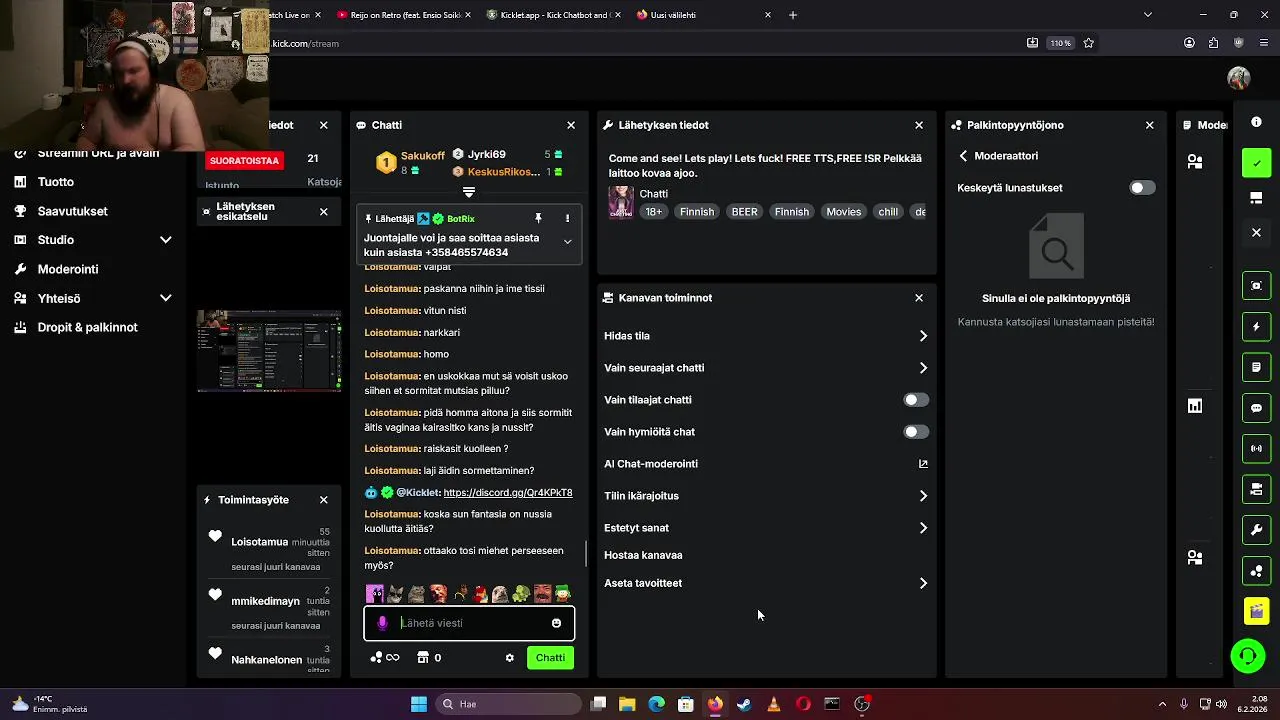Screen dimensions: 1280x720
Task: Open the emoji picker smiley icon
Action: coord(556,623)
